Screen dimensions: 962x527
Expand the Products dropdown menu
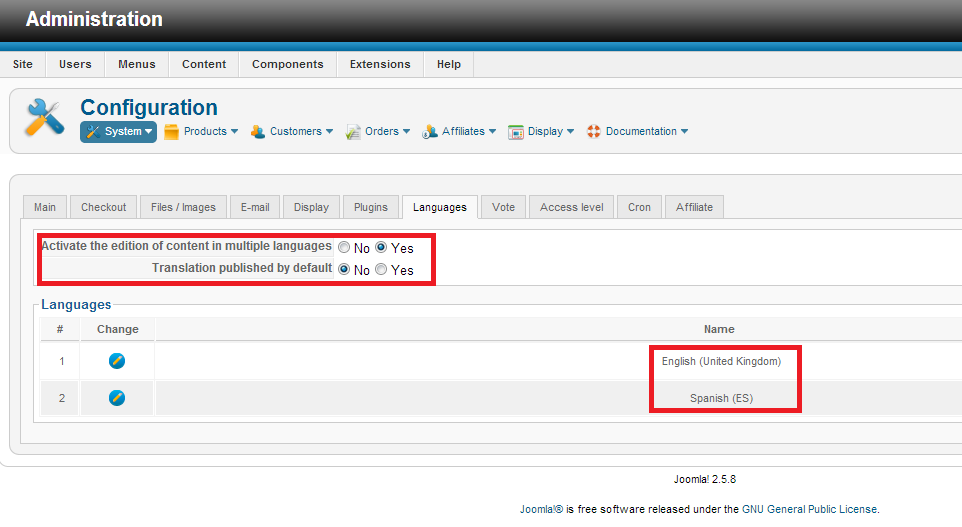pyautogui.click(x=201, y=131)
